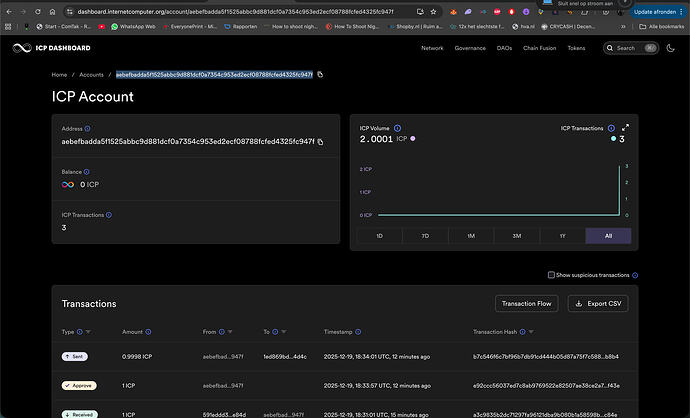
Task: Open the From column info icon
Action: (x=222, y=332)
